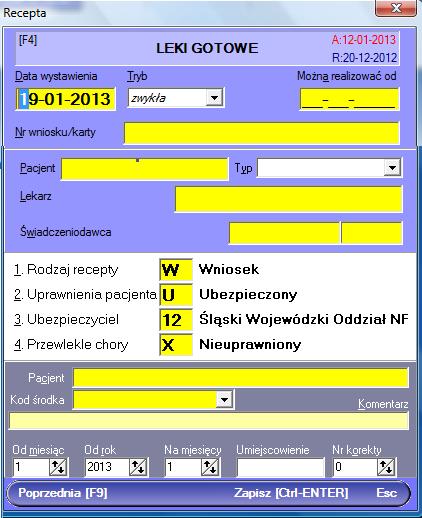Click the Esc button in bottom bar
Image resolution: width=422 pixels, height=518 pixels.
[x=386, y=493]
